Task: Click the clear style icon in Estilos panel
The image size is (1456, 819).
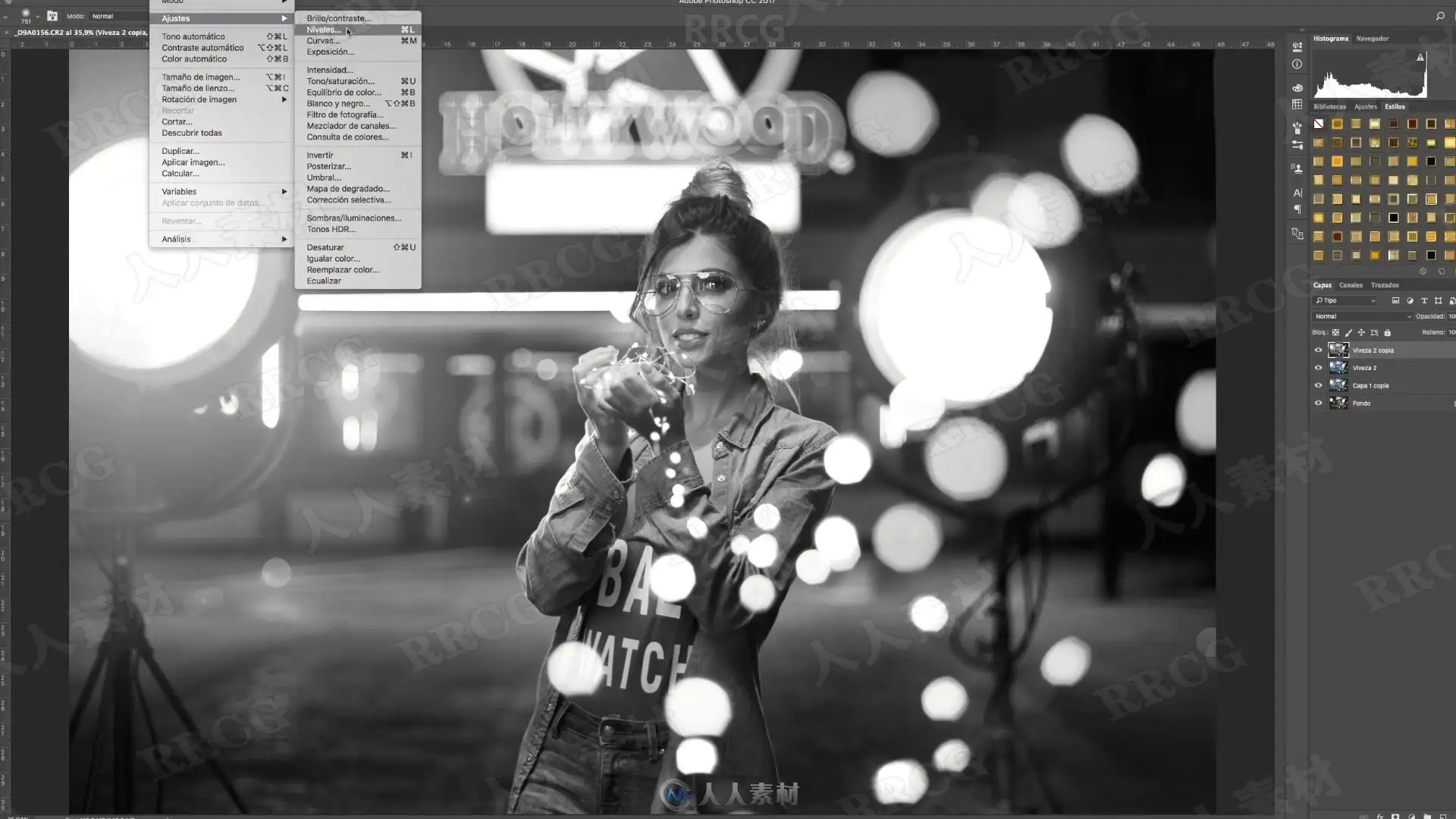Action: pyautogui.click(x=1423, y=271)
